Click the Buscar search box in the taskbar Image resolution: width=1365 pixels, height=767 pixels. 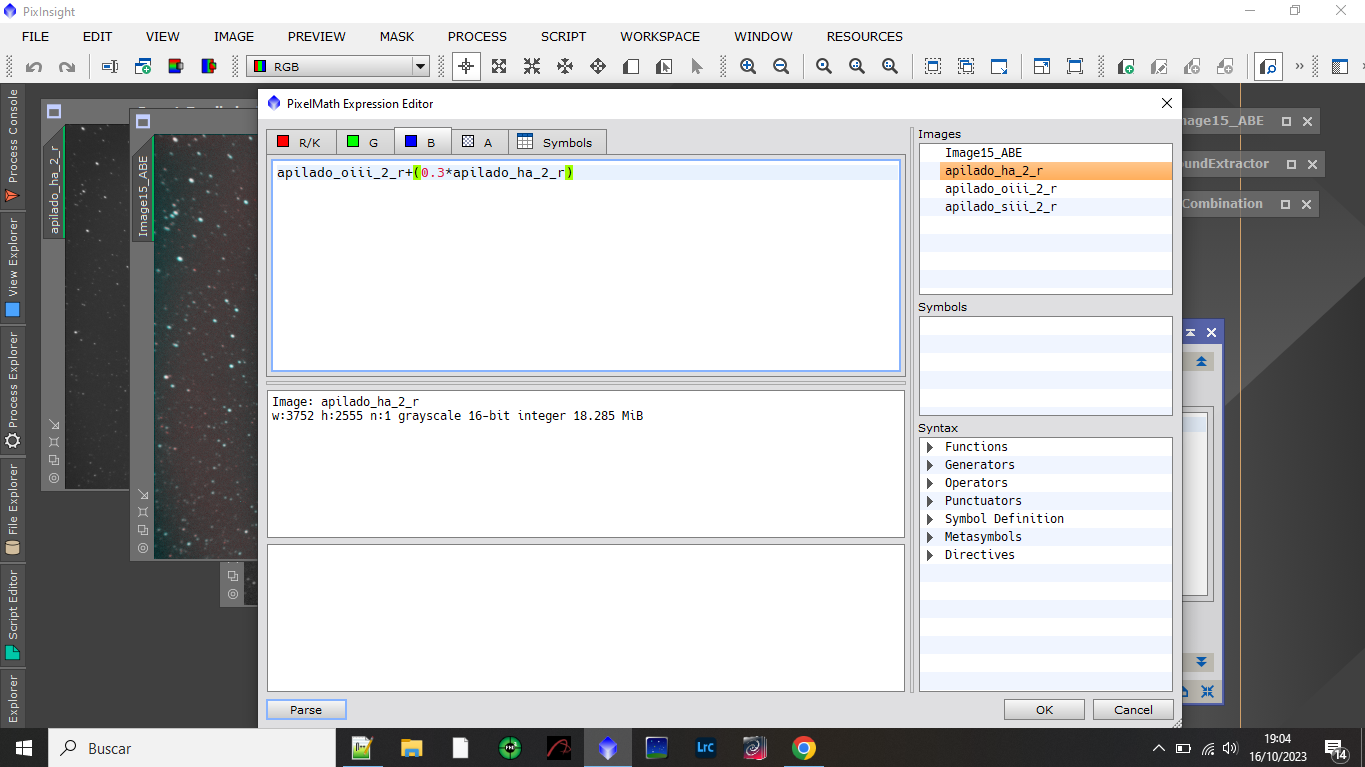(x=192, y=748)
